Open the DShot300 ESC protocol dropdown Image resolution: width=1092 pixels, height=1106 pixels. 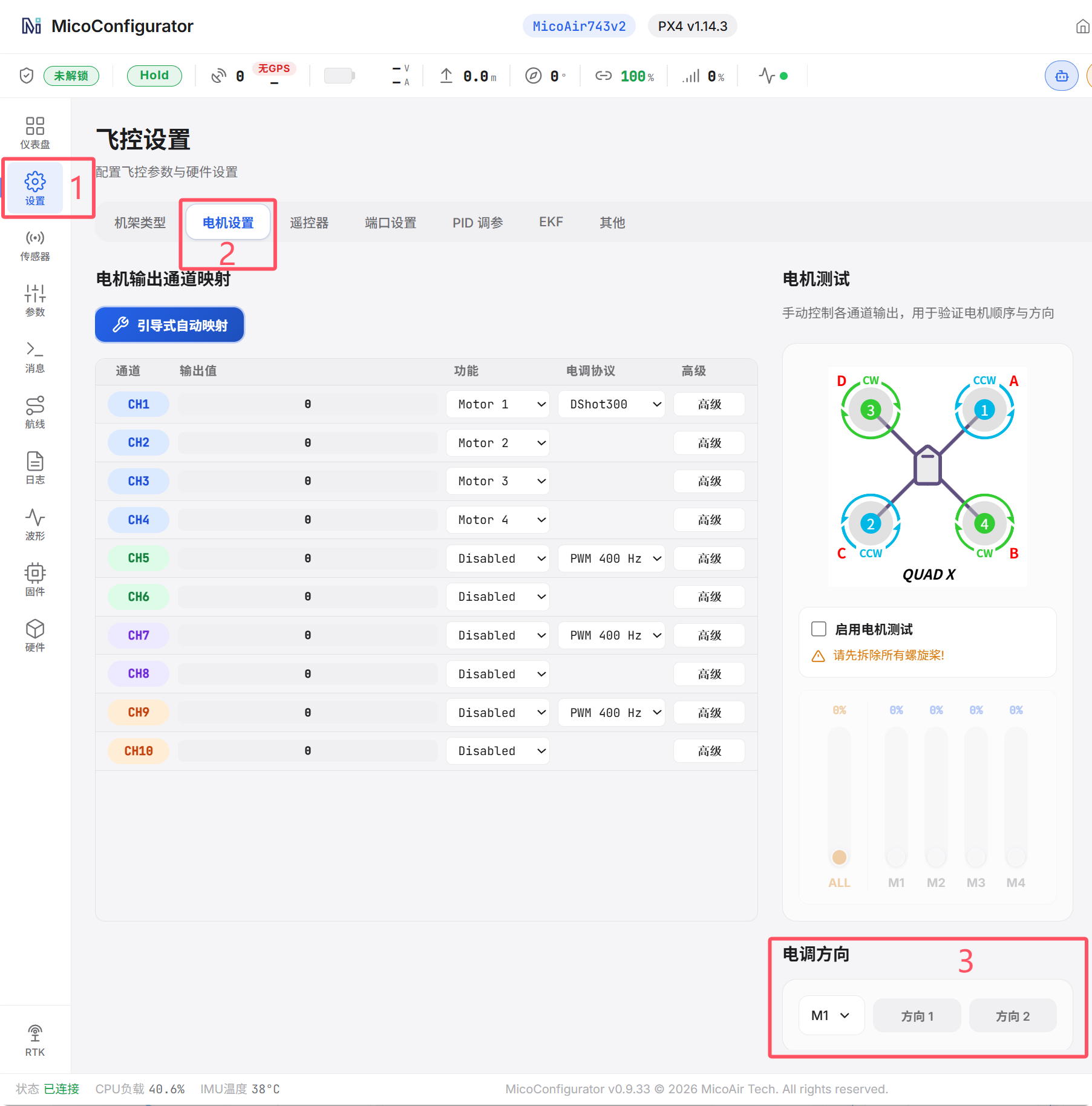coord(611,404)
